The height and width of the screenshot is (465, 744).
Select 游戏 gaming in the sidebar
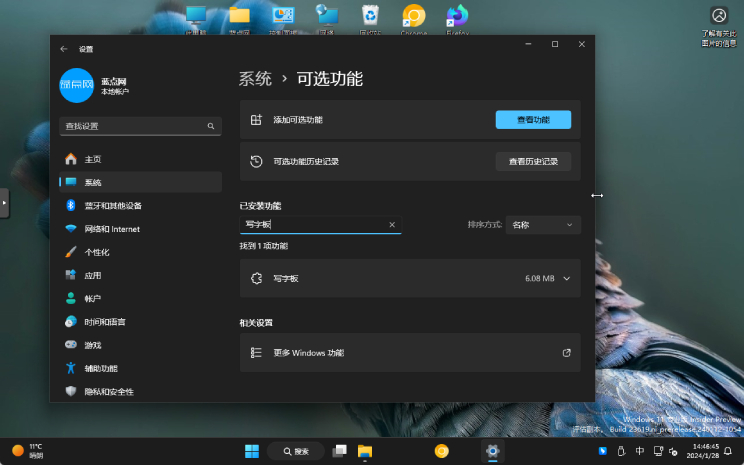[92, 345]
